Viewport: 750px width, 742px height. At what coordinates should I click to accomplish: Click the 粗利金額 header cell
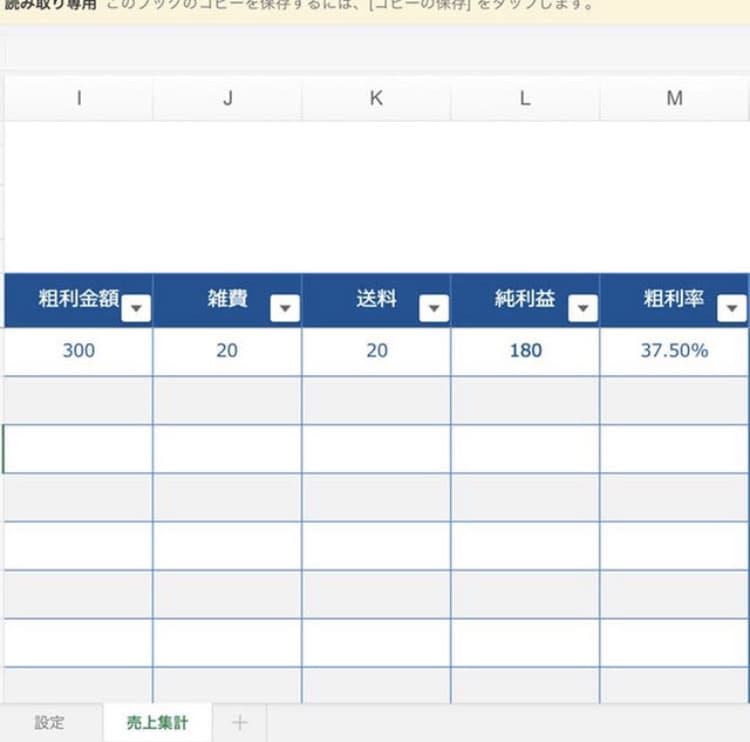tap(79, 300)
